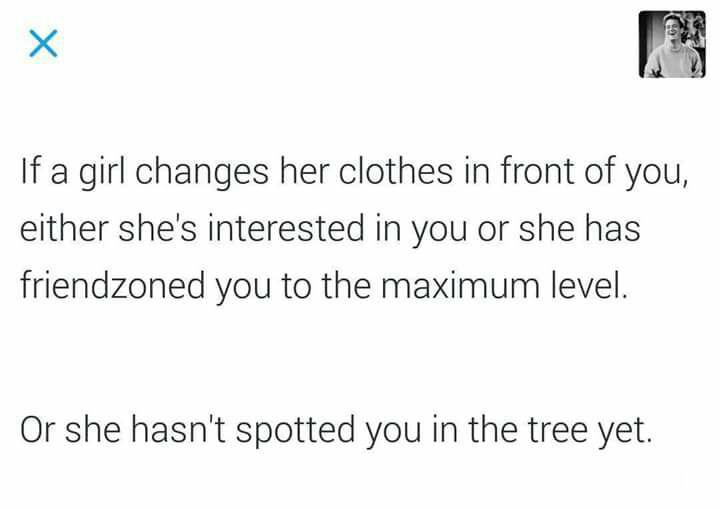Place cursor at end of "tree yet."
Screen dimensions: 720x509
tap(652, 430)
